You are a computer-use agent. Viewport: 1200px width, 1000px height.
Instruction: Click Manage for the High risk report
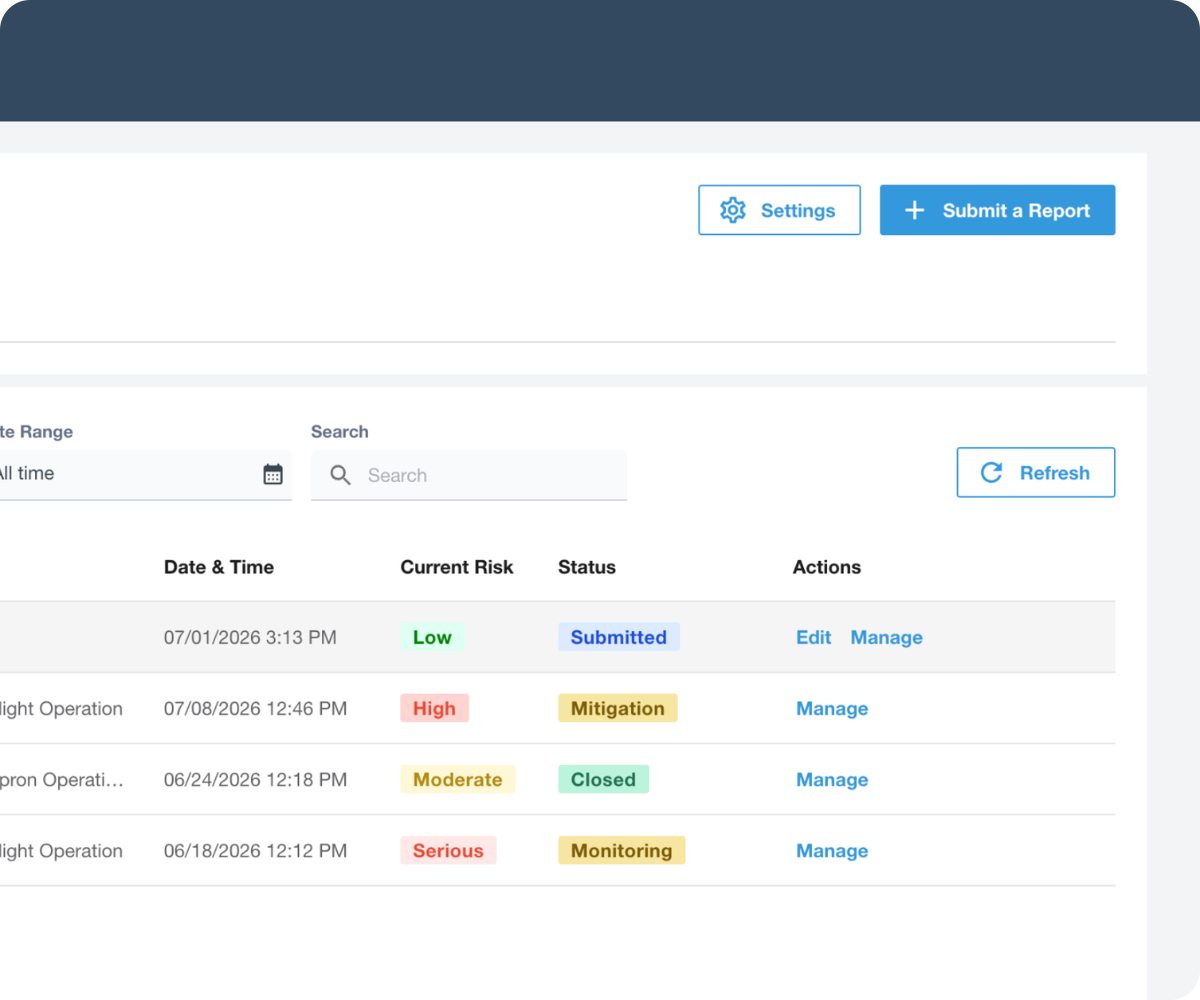click(x=832, y=708)
